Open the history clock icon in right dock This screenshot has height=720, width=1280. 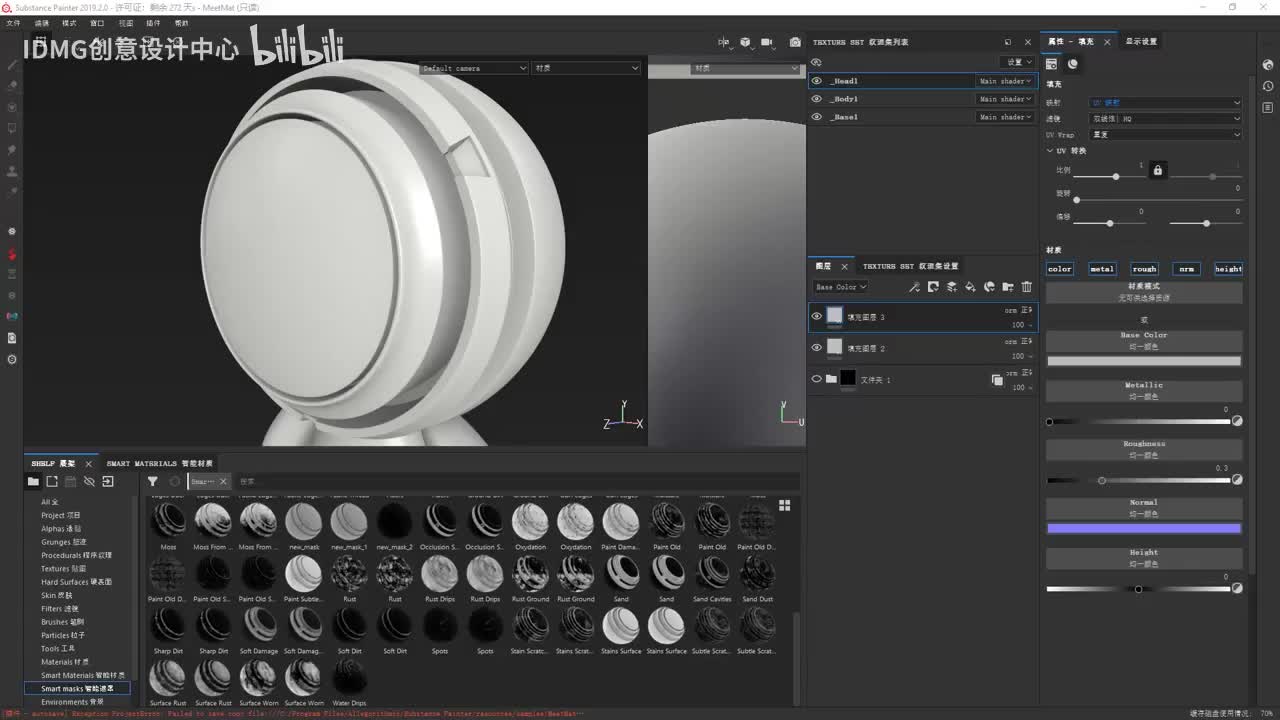(x=1268, y=86)
